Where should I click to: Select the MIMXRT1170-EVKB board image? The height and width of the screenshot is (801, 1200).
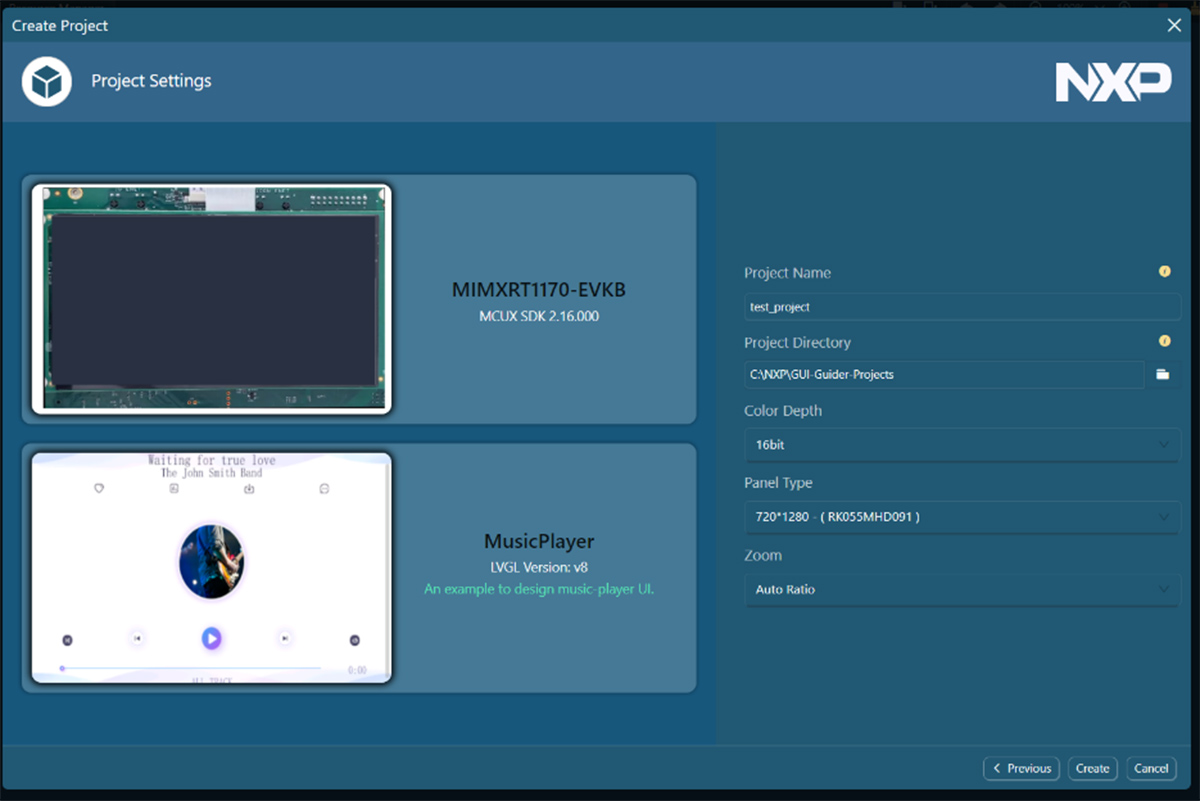(211, 298)
